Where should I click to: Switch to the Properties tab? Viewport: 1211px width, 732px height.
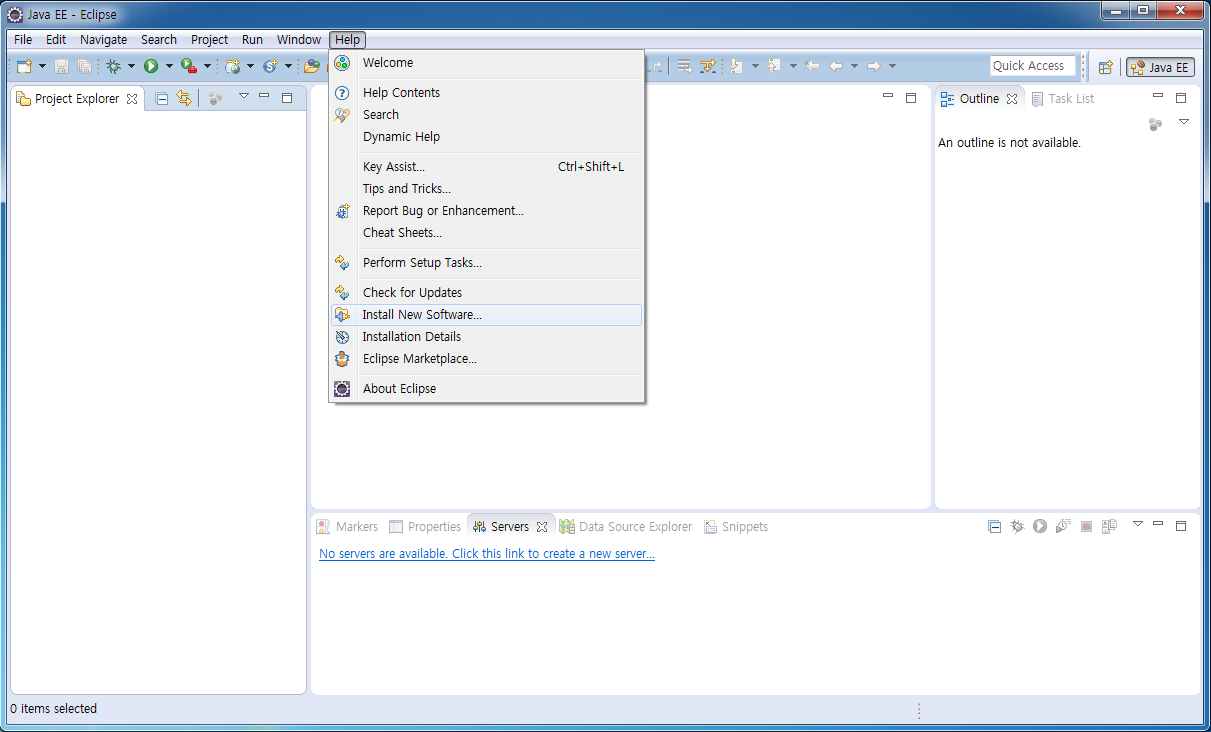pyautogui.click(x=425, y=527)
